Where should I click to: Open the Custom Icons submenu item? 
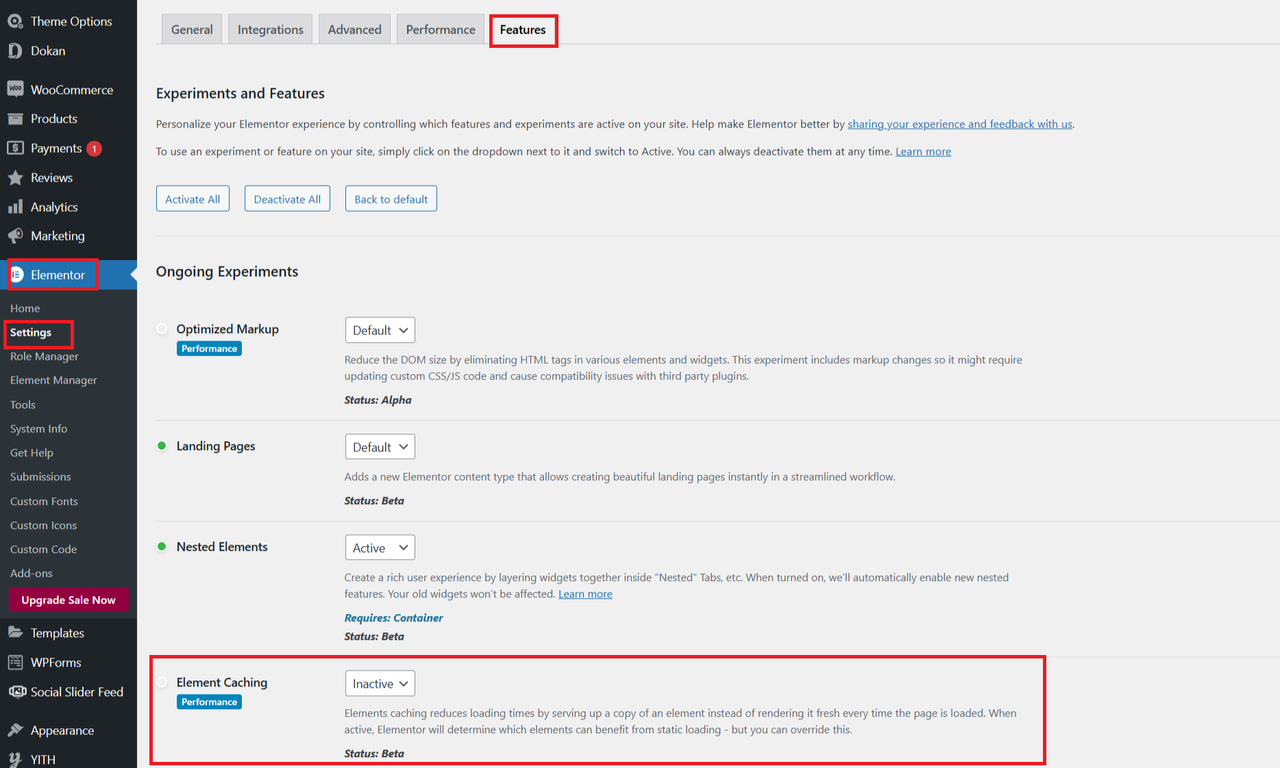tap(44, 525)
